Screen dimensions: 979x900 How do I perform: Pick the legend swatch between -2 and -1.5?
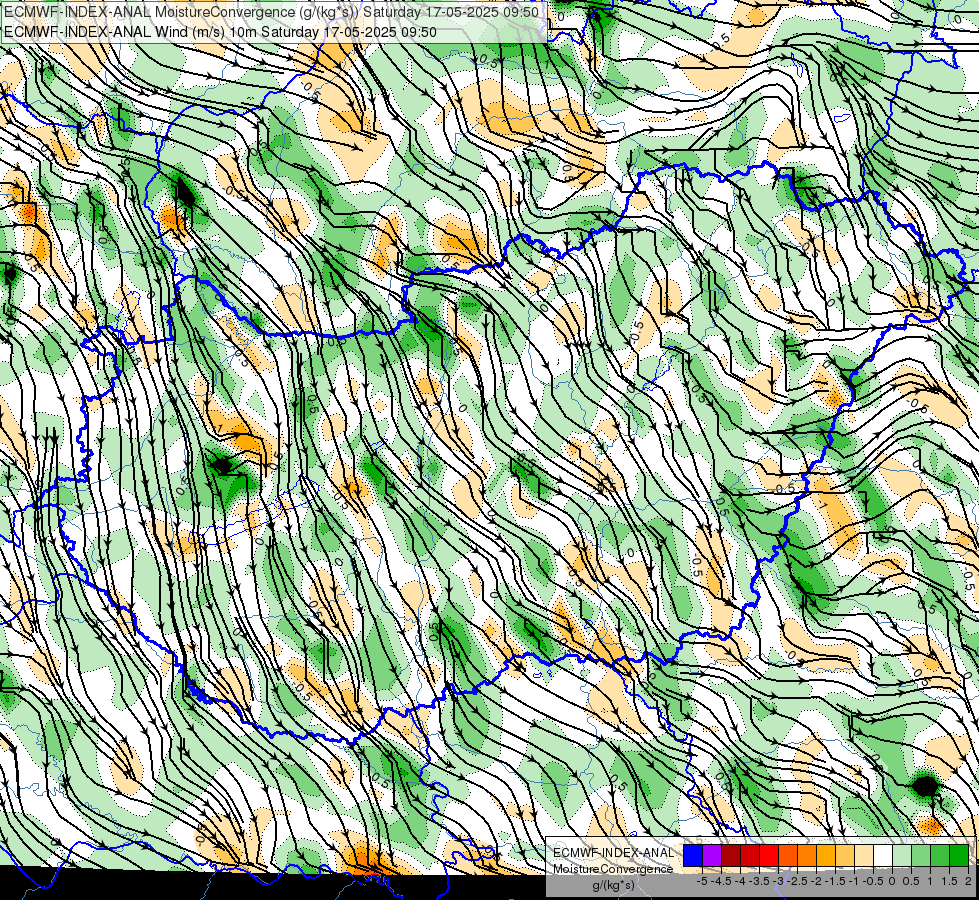coord(826,856)
